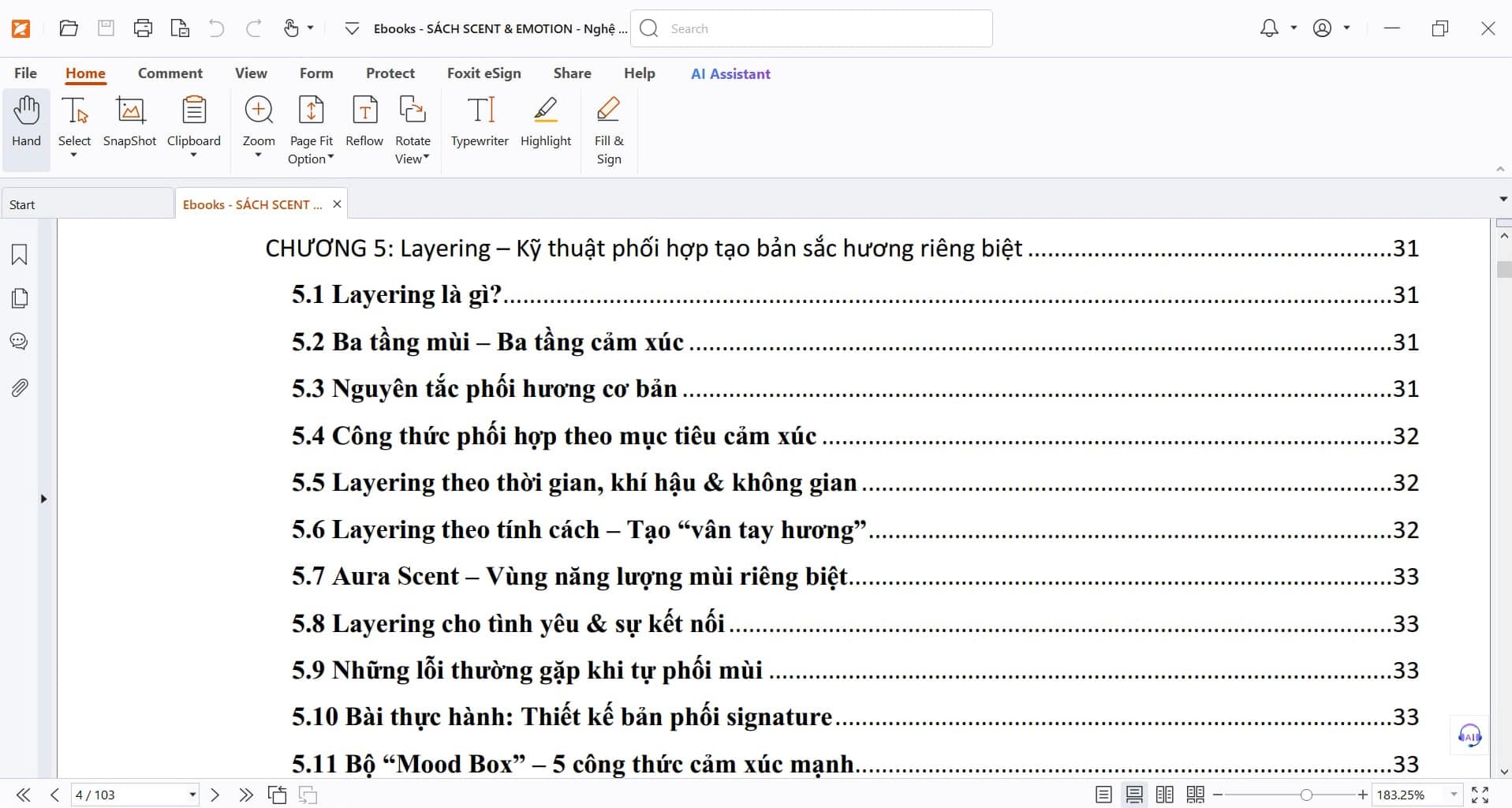Click the Save icon in quick toolbar
Viewport: 1512px width, 808px height.
[106, 28]
